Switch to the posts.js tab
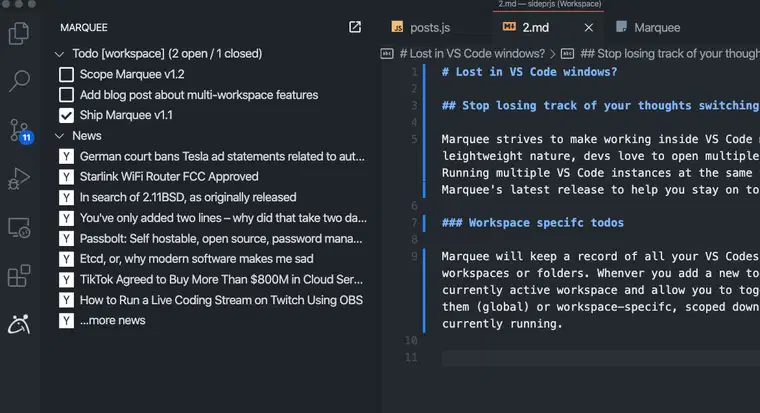The height and width of the screenshot is (413, 760). 430,28
